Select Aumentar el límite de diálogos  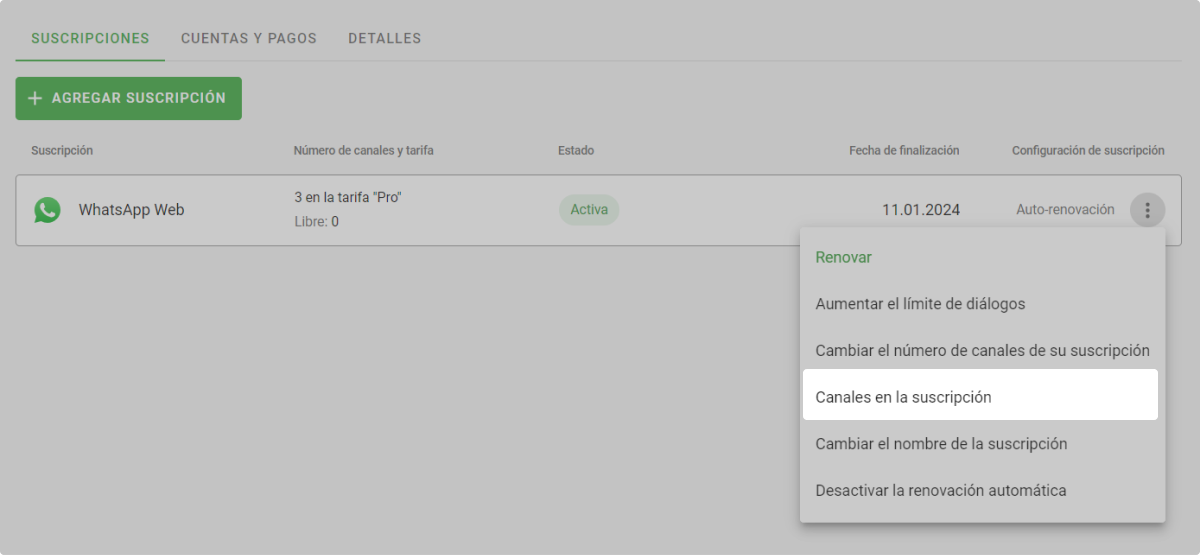[x=920, y=303]
